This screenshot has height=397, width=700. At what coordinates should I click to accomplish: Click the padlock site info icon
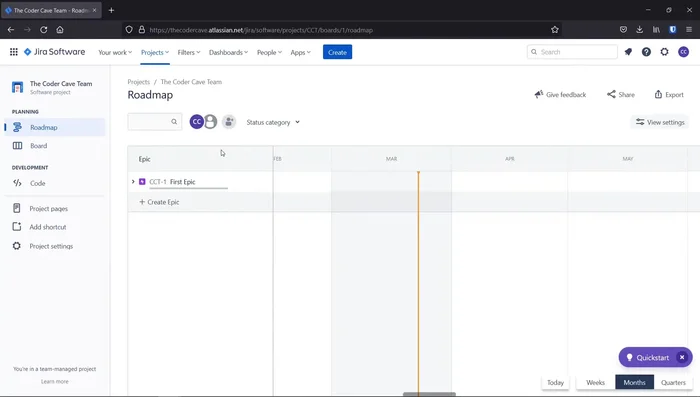coord(142,30)
